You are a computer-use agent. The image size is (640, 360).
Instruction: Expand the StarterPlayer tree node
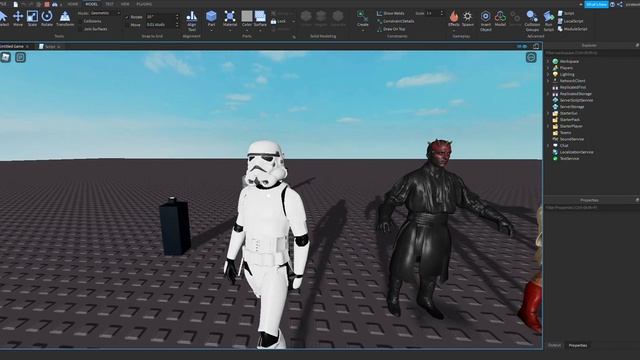(548, 126)
